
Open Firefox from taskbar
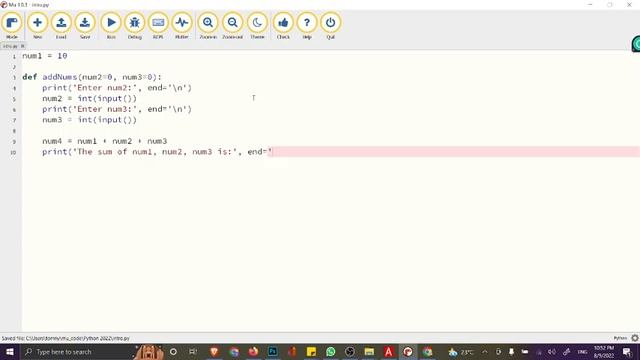pyautogui.click(x=253, y=351)
